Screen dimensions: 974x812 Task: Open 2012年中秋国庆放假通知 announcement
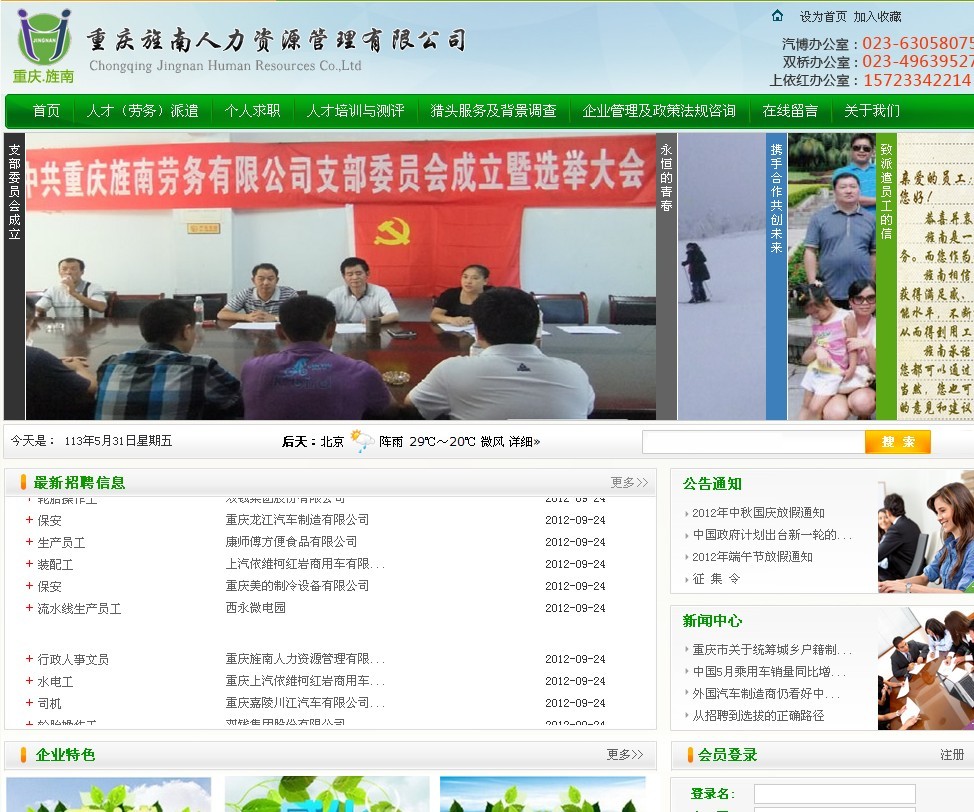point(758,513)
